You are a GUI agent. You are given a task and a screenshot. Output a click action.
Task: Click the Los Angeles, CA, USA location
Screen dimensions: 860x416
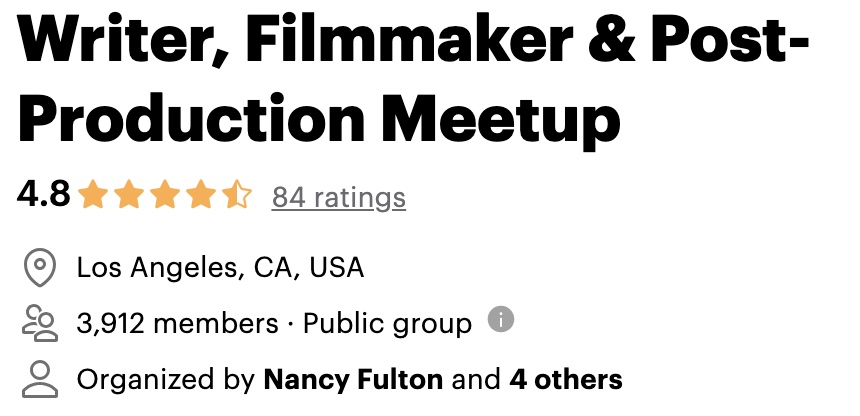(220, 268)
